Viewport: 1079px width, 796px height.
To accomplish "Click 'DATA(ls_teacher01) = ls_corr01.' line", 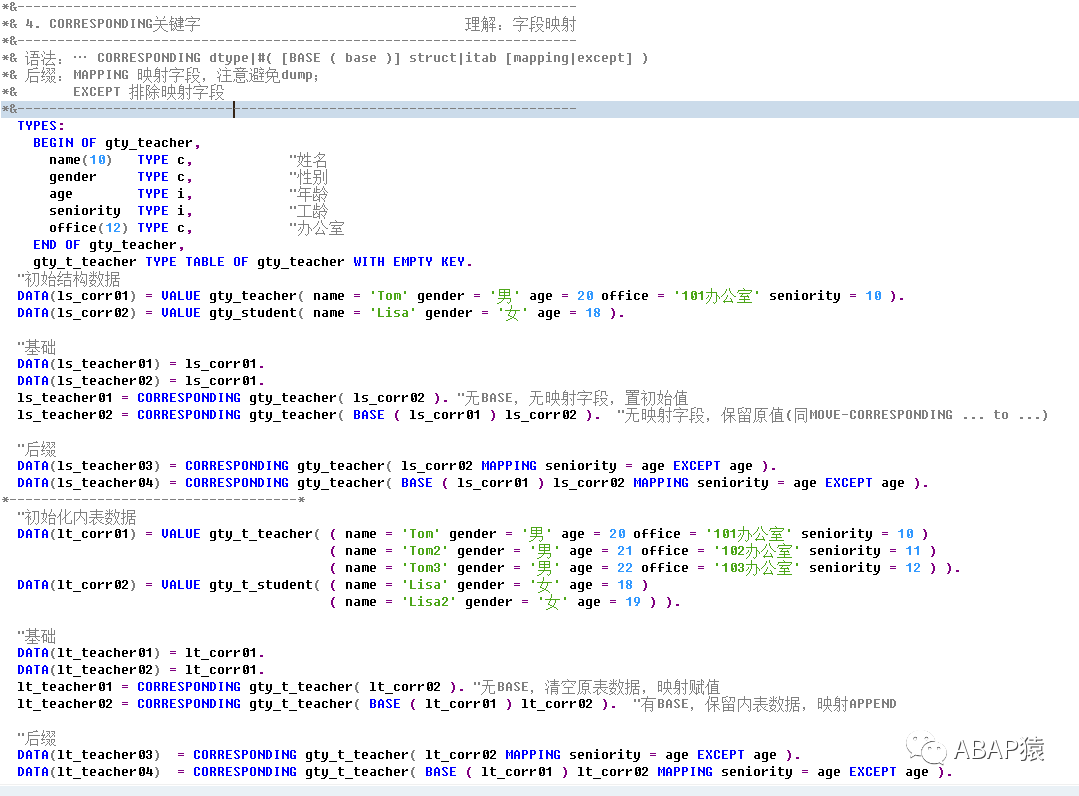I will (x=141, y=364).
